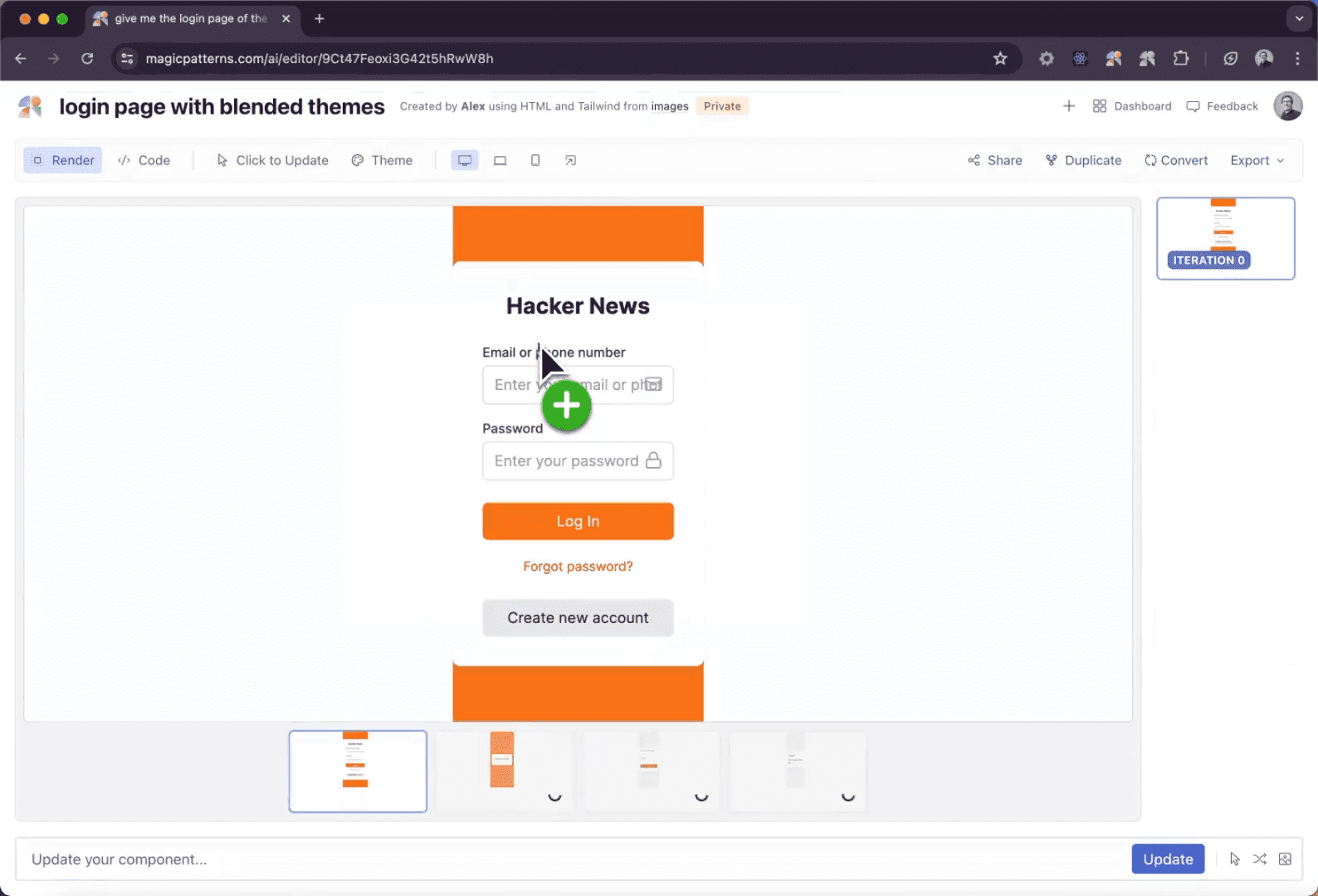Screen dimensions: 1318x896
Task: Open the browser Extensions puzzle menu
Action: point(1181,58)
